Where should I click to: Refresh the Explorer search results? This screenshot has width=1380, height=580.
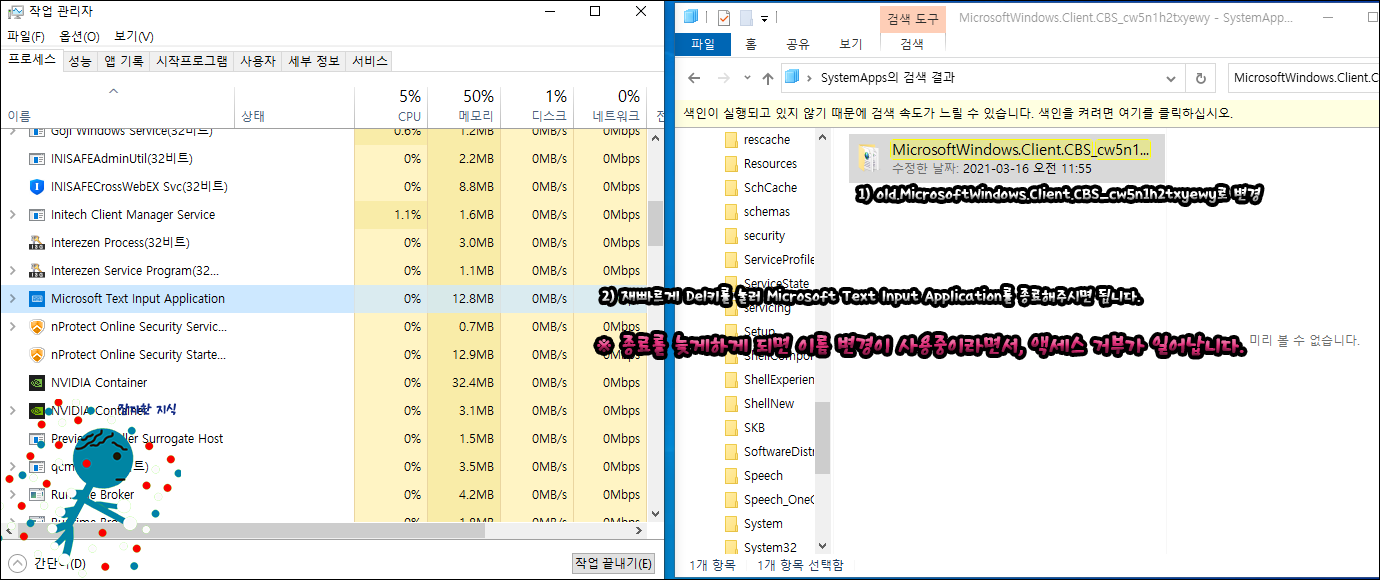tap(1200, 77)
